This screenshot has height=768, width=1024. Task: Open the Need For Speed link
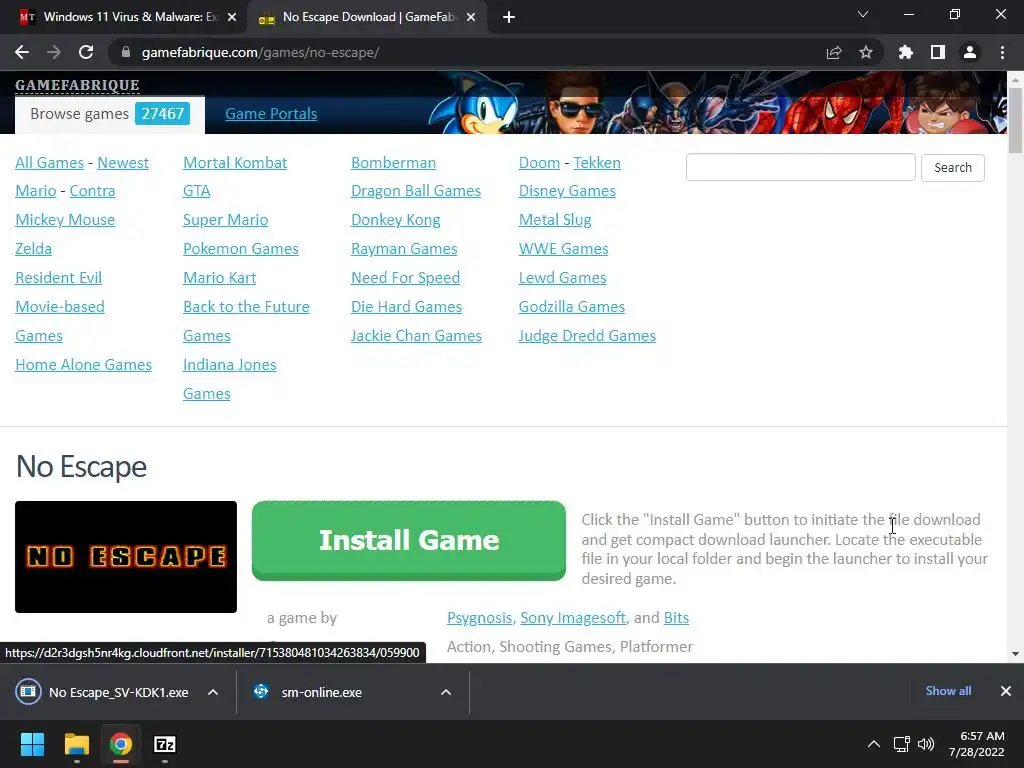(x=406, y=278)
